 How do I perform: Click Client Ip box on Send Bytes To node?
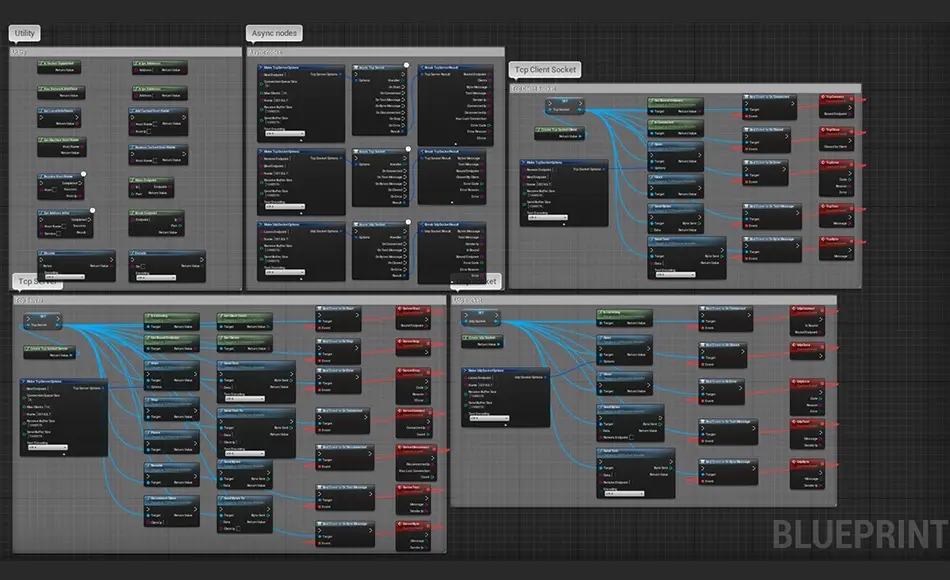pyautogui.click(x=238, y=528)
